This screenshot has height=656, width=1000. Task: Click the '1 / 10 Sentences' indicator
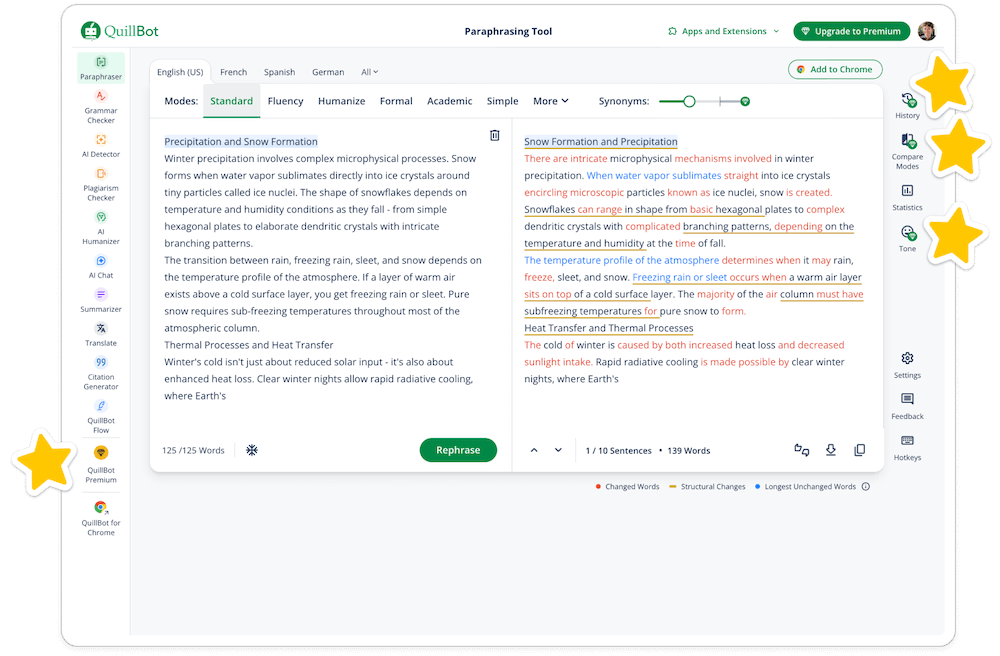tap(619, 451)
